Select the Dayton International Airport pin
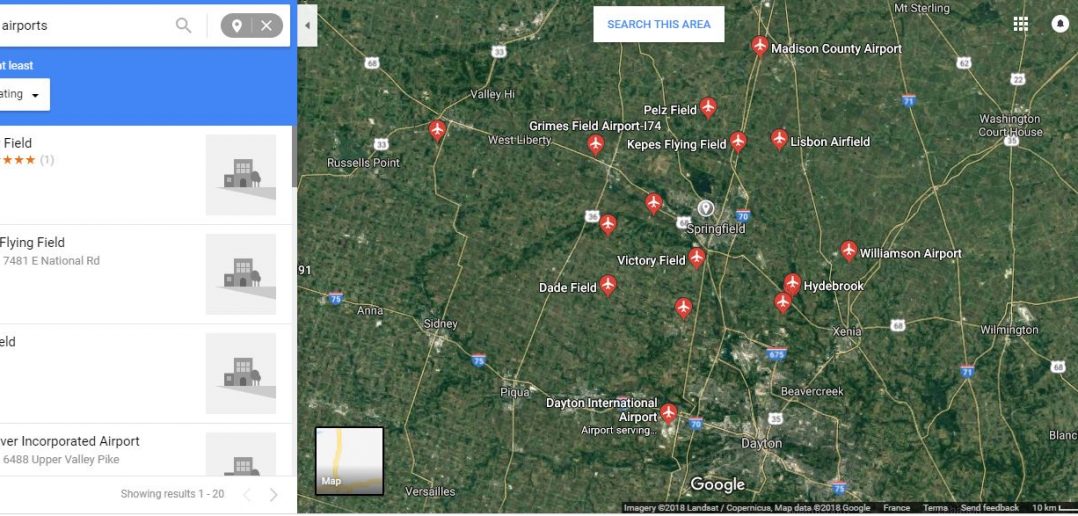This screenshot has height=516, width=1078. 668,413
